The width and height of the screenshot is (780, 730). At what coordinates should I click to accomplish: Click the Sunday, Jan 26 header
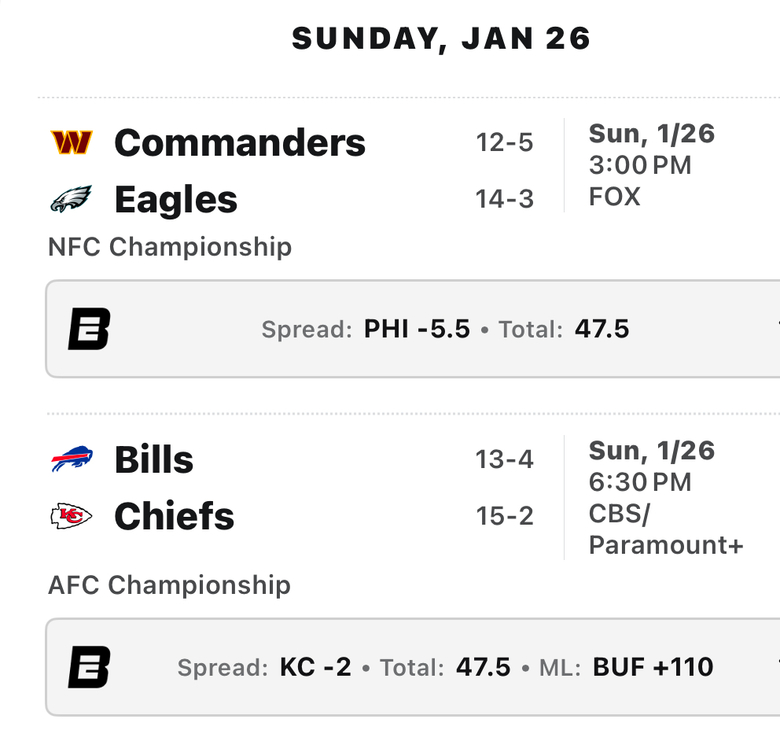coord(441,39)
